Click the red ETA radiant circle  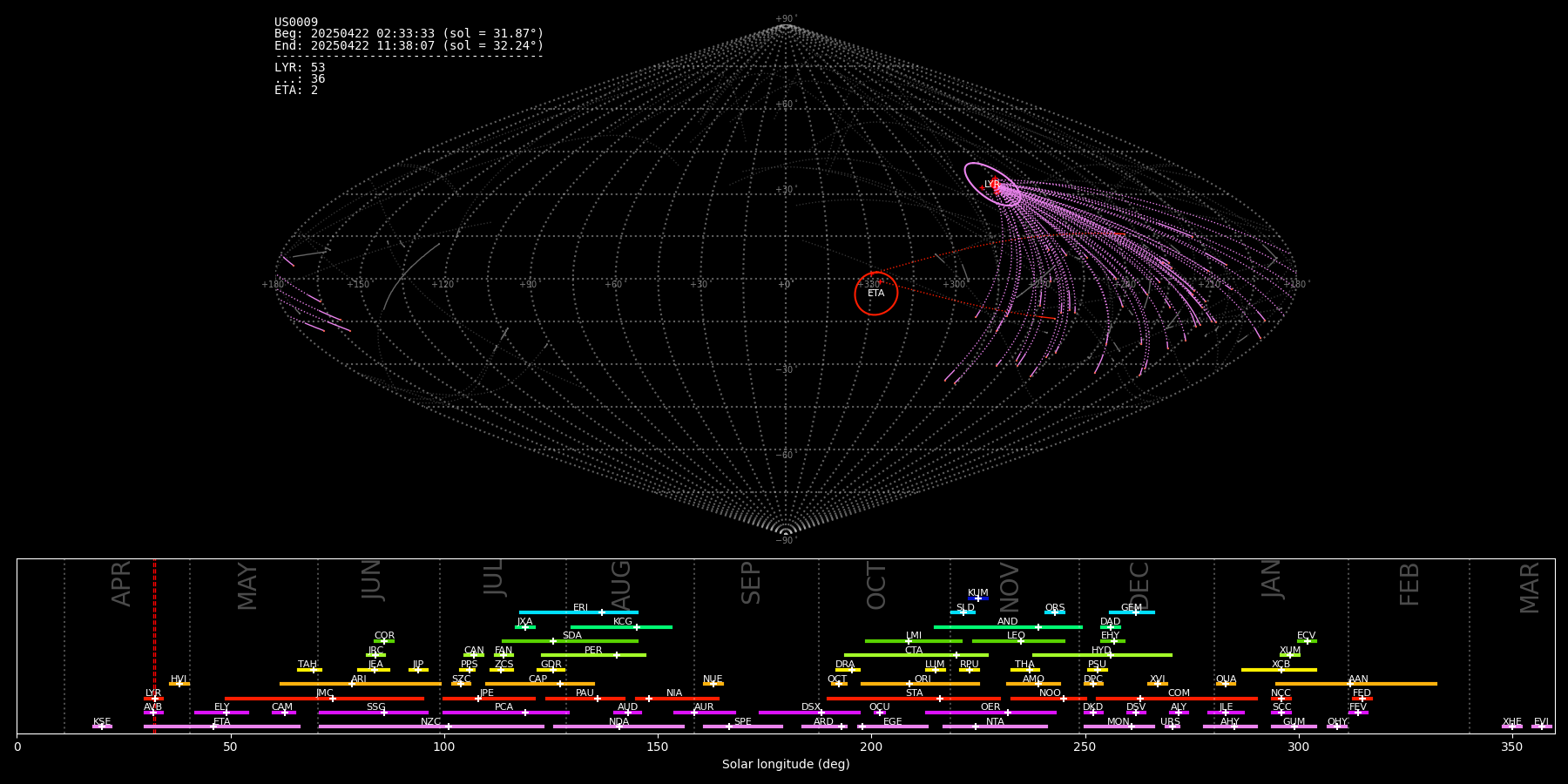tap(875, 294)
